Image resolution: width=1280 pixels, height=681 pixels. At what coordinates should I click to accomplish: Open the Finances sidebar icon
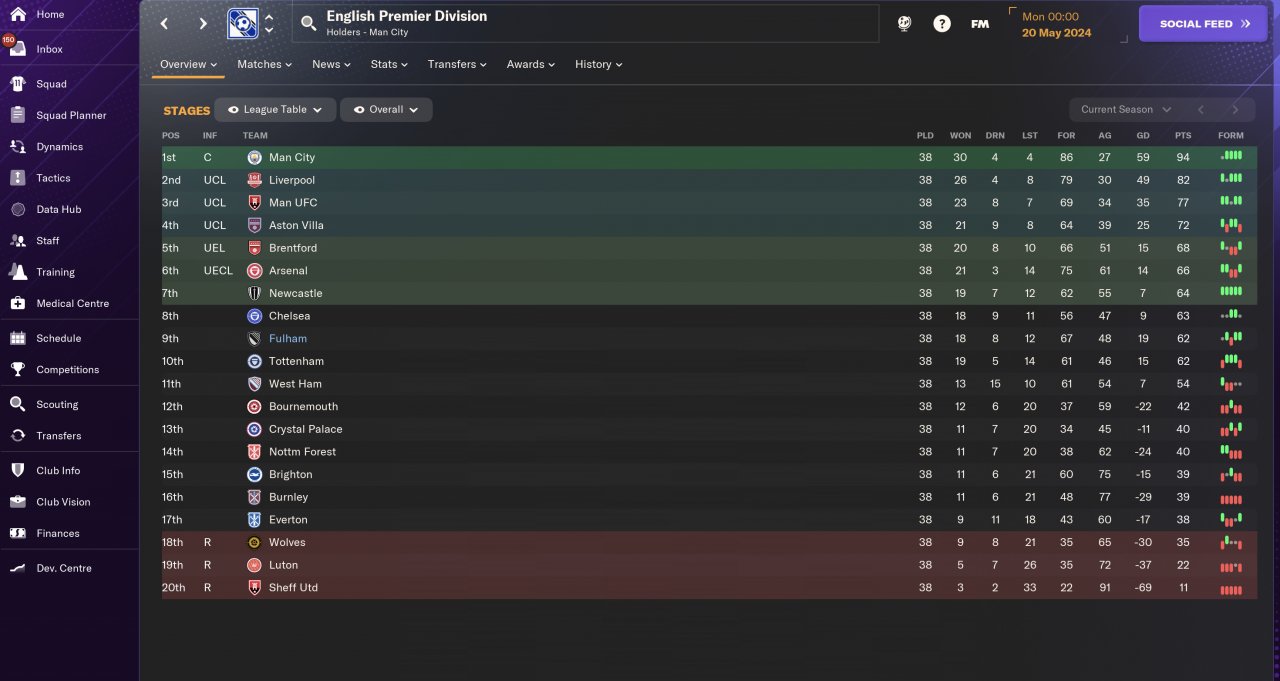[17, 533]
